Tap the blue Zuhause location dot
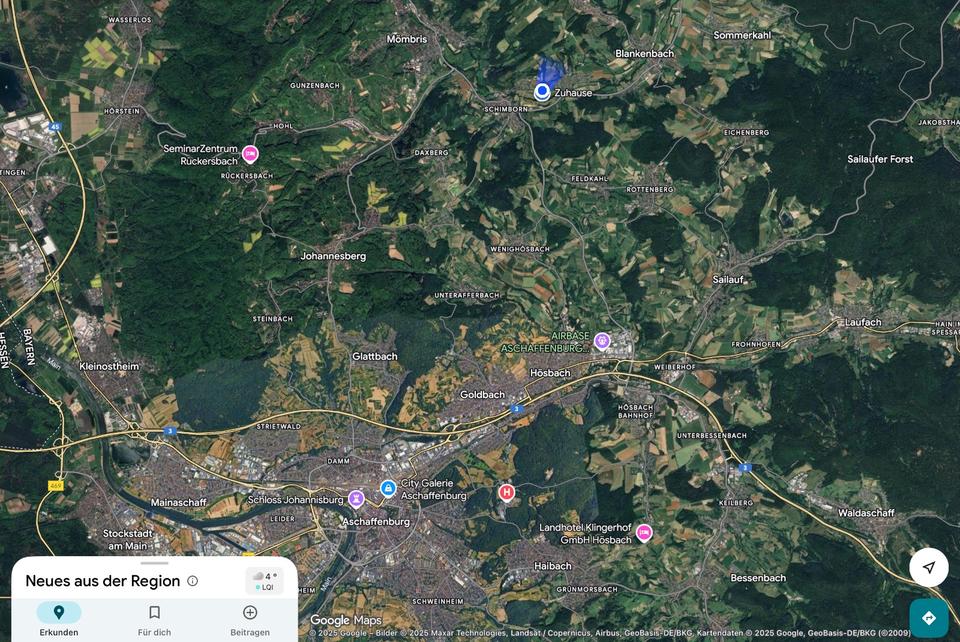Image resolution: width=960 pixels, height=642 pixels. pyautogui.click(x=542, y=92)
